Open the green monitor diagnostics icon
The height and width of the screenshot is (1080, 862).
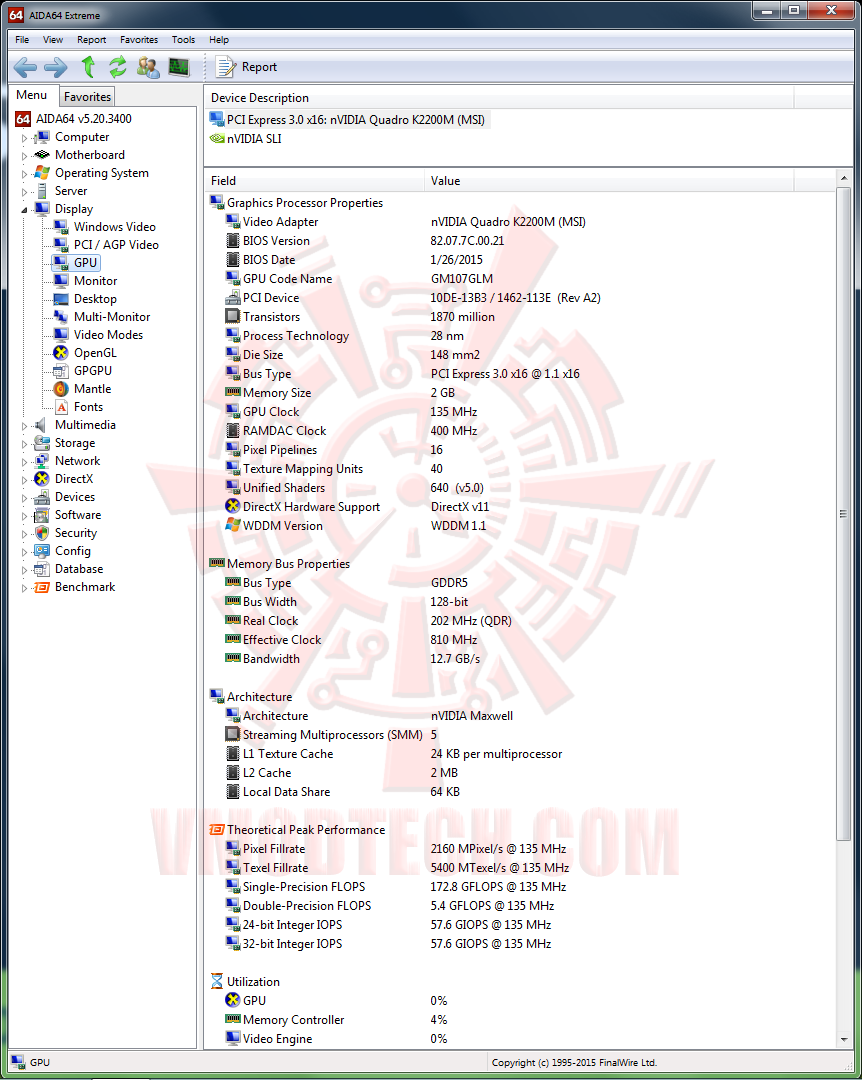(179, 67)
